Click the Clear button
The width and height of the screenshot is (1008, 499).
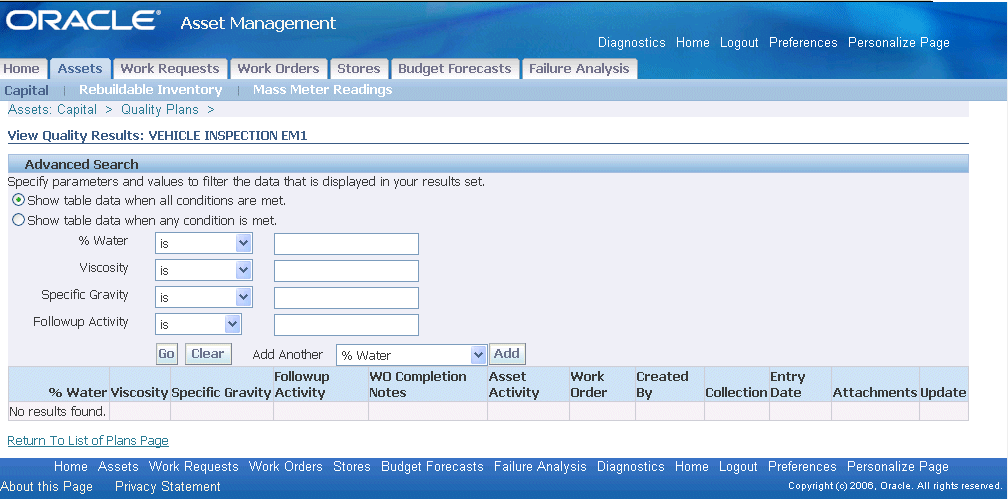pos(208,354)
